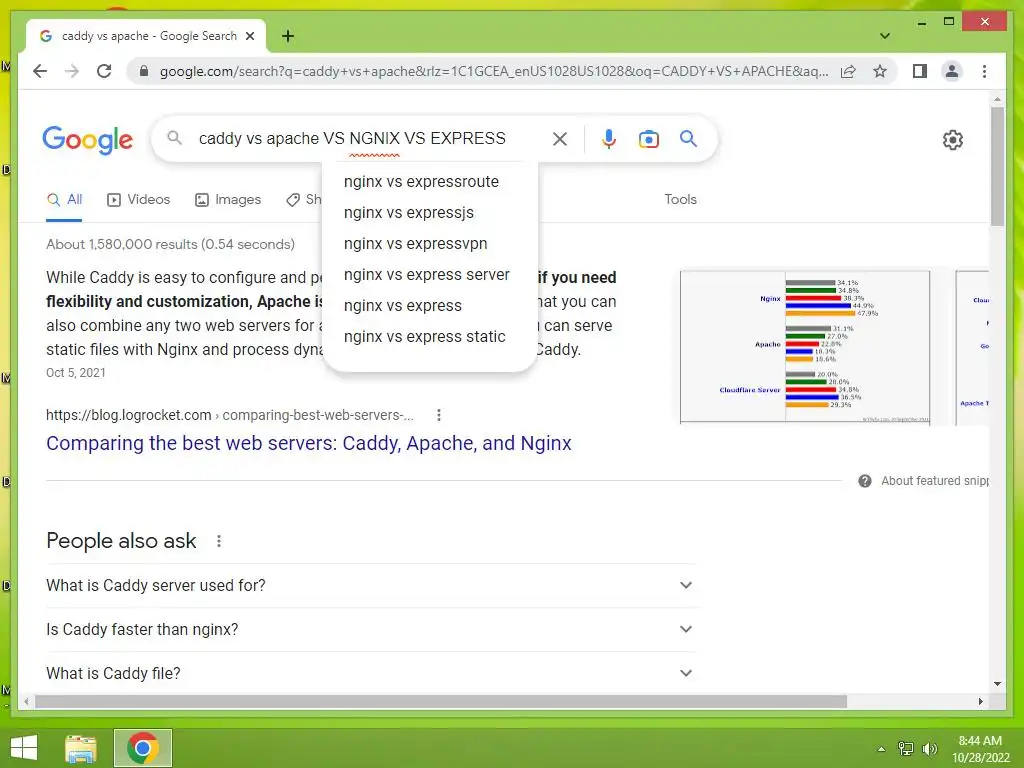Viewport: 1024px width, 768px height.
Task: Switch to the Videos results tab
Action: pos(138,200)
